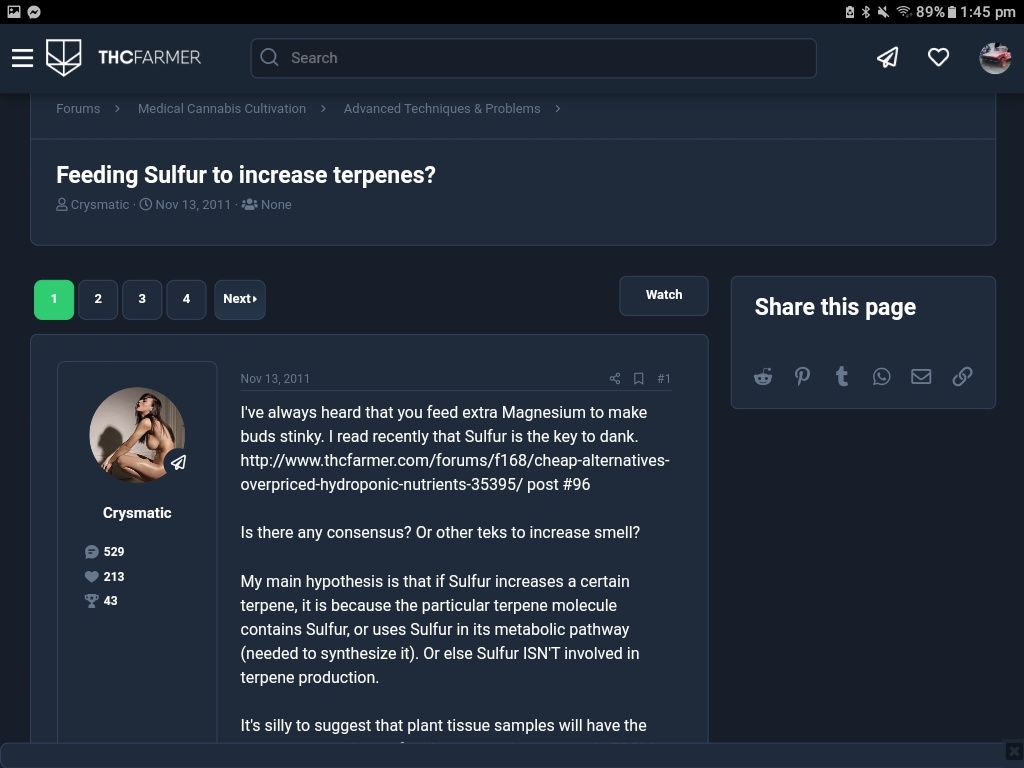The height and width of the screenshot is (768, 1024).
Task: Click the share icon on post #1
Action: click(x=615, y=379)
